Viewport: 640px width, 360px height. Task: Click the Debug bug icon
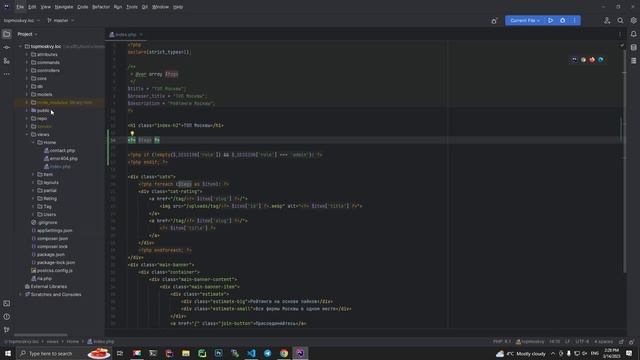point(563,20)
